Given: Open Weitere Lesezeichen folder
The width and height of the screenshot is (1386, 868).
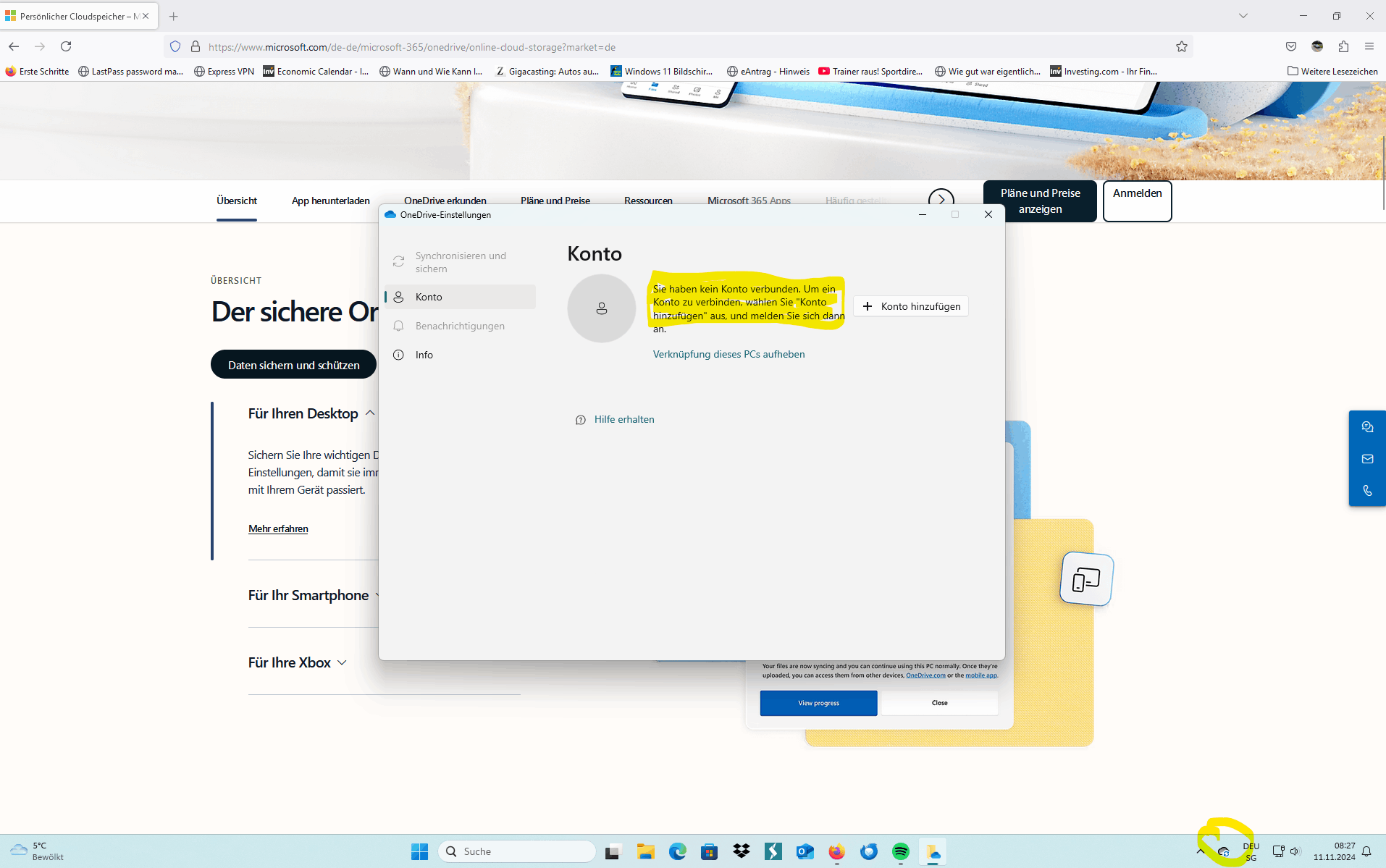Looking at the screenshot, I should [x=1332, y=71].
